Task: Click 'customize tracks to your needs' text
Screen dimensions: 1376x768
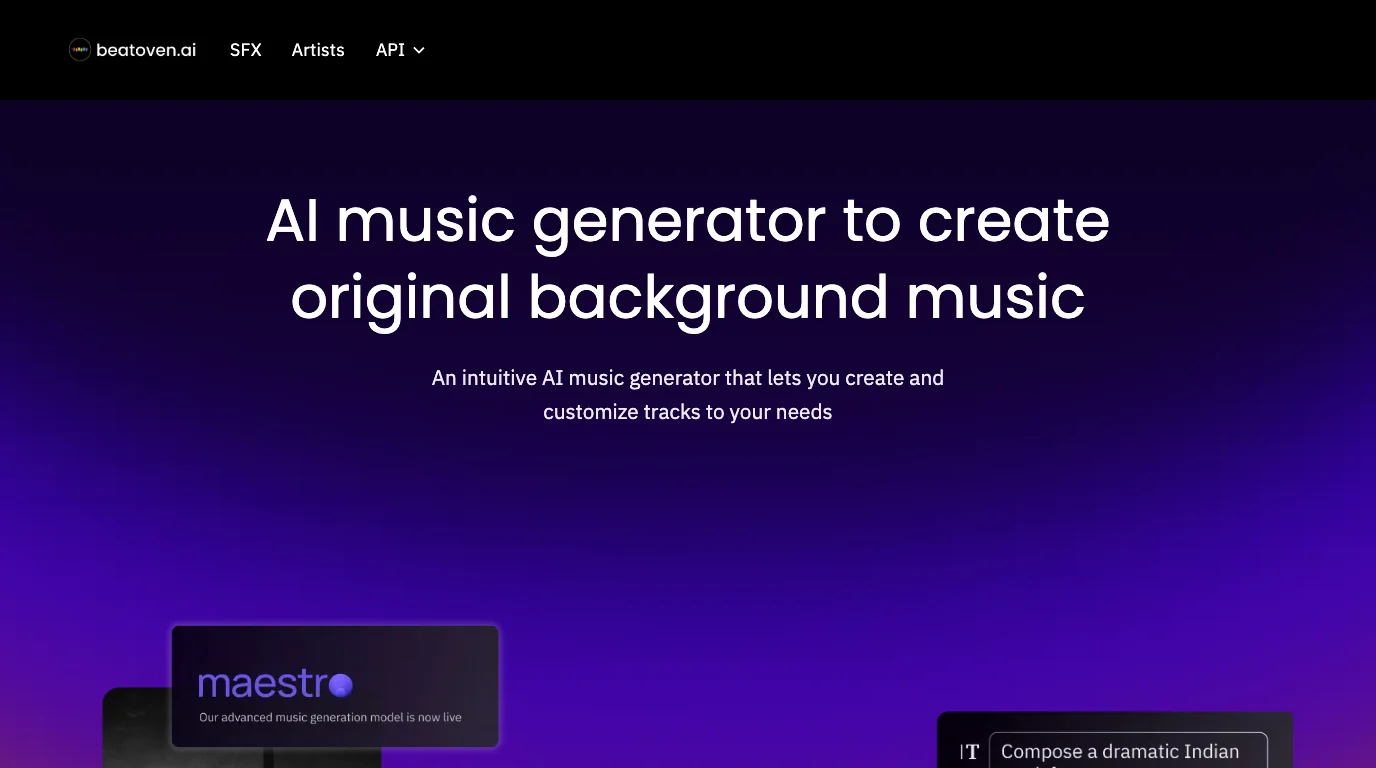Action: (x=688, y=412)
